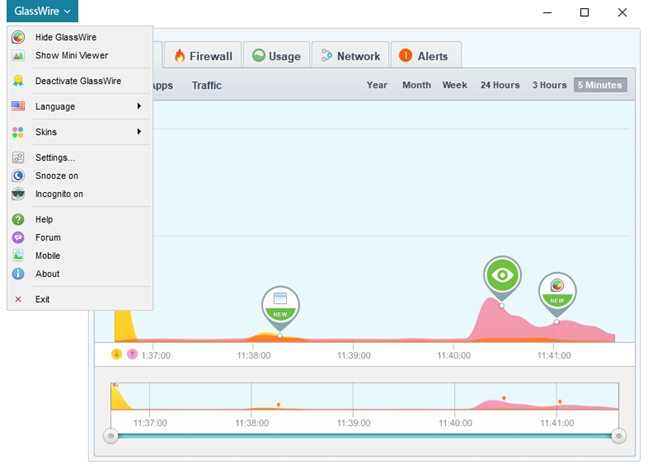Image resolution: width=648 pixels, height=469 pixels.
Task: Set graph range to Year
Action: [x=377, y=85]
